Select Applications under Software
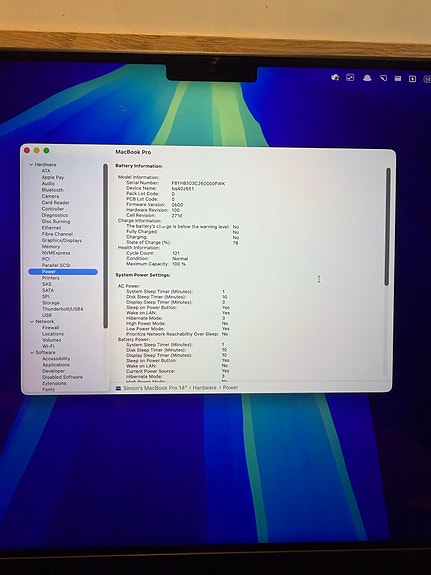 point(56,365)
